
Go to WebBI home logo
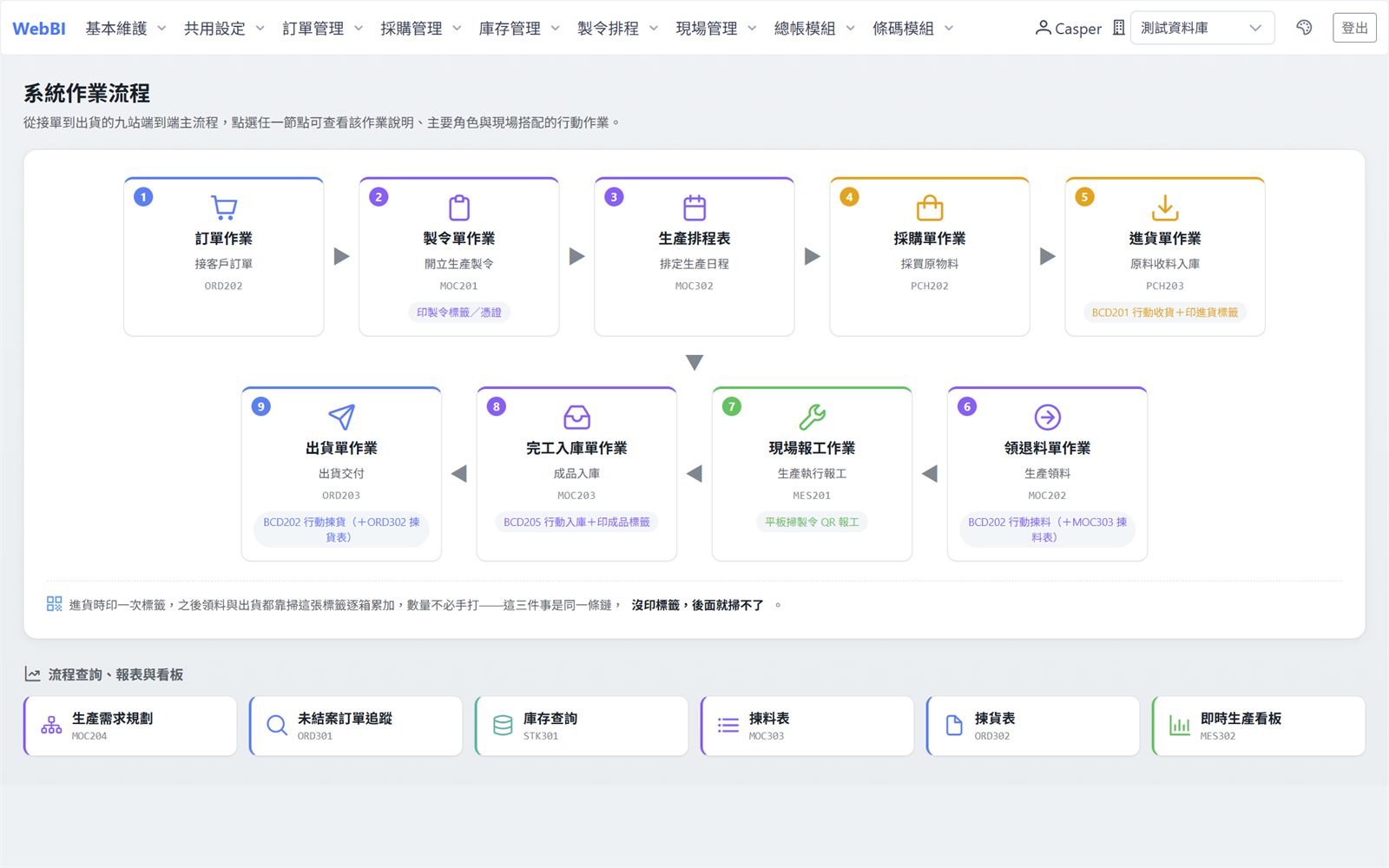click(x=39, y=29)
